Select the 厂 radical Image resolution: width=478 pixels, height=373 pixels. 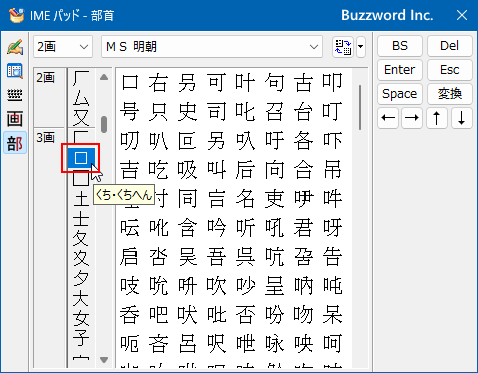81,80
